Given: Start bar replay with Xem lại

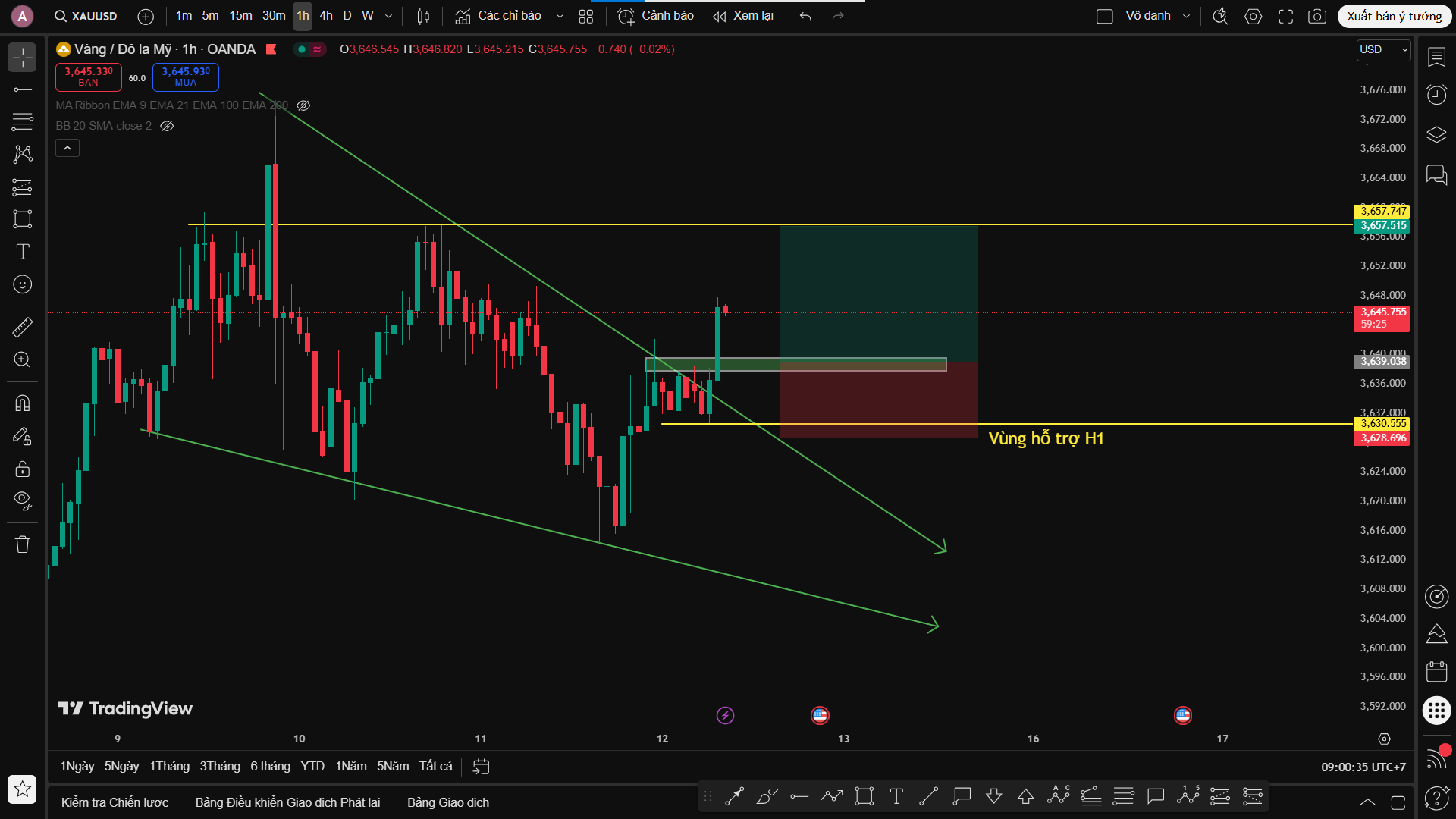Looking at the screenshot, I should click(x=743, y=16).
